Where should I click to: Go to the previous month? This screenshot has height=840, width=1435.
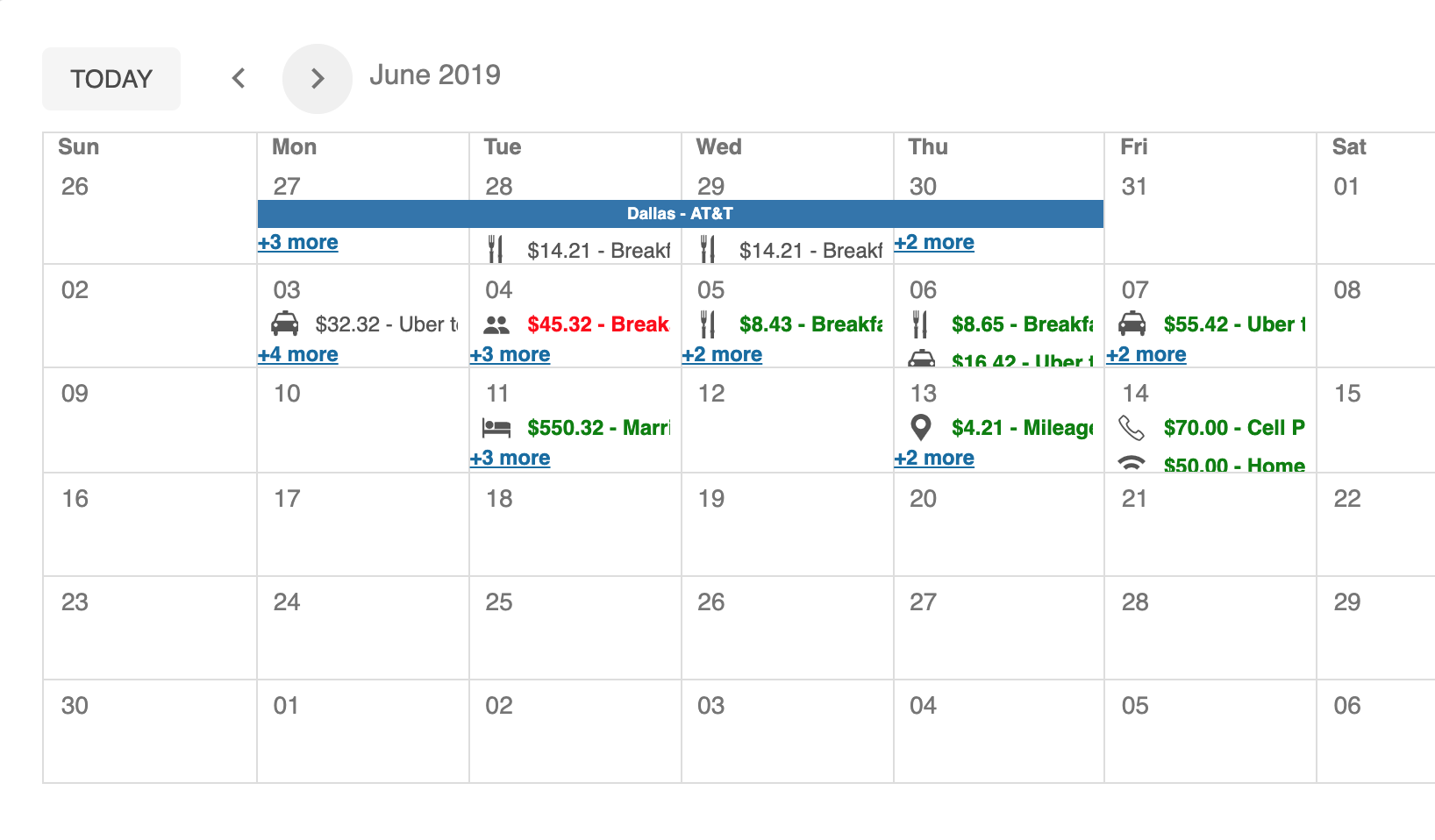(239, 79)
